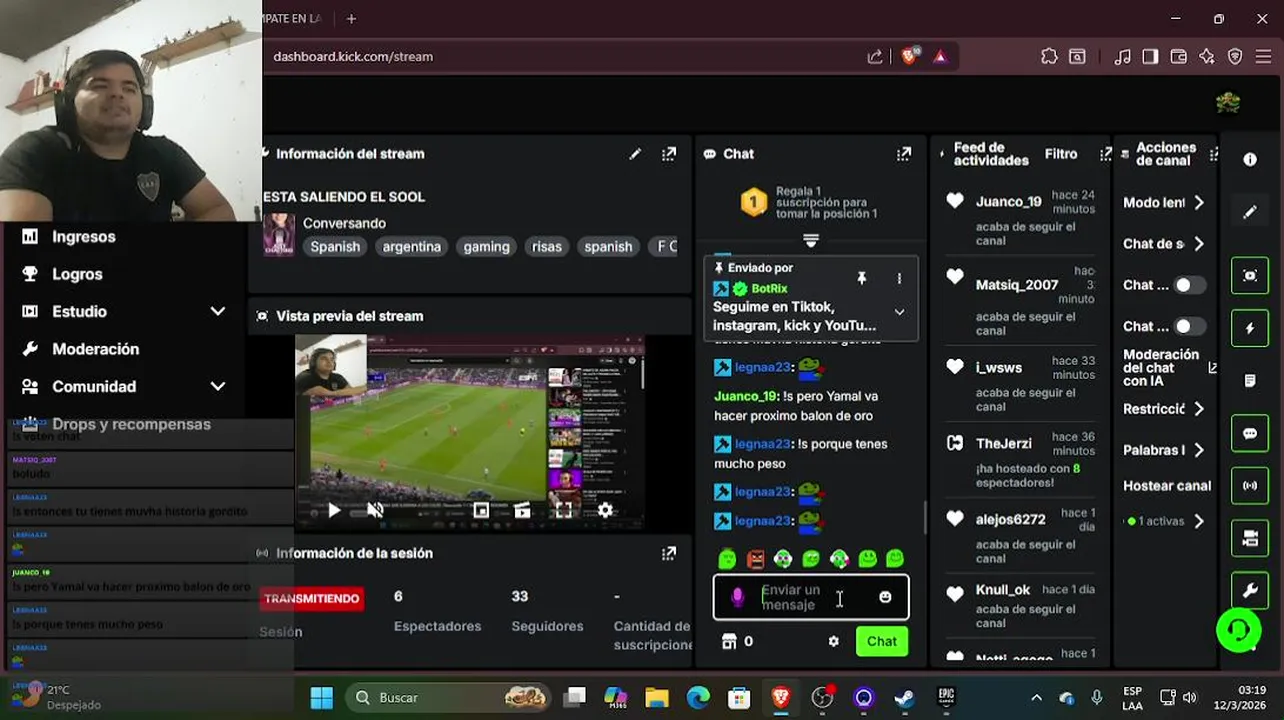Open the Brave Leo AI sparkle icon
Image resolution: width=1284 pixels, height=720 pixels.
pos(1207,57)
